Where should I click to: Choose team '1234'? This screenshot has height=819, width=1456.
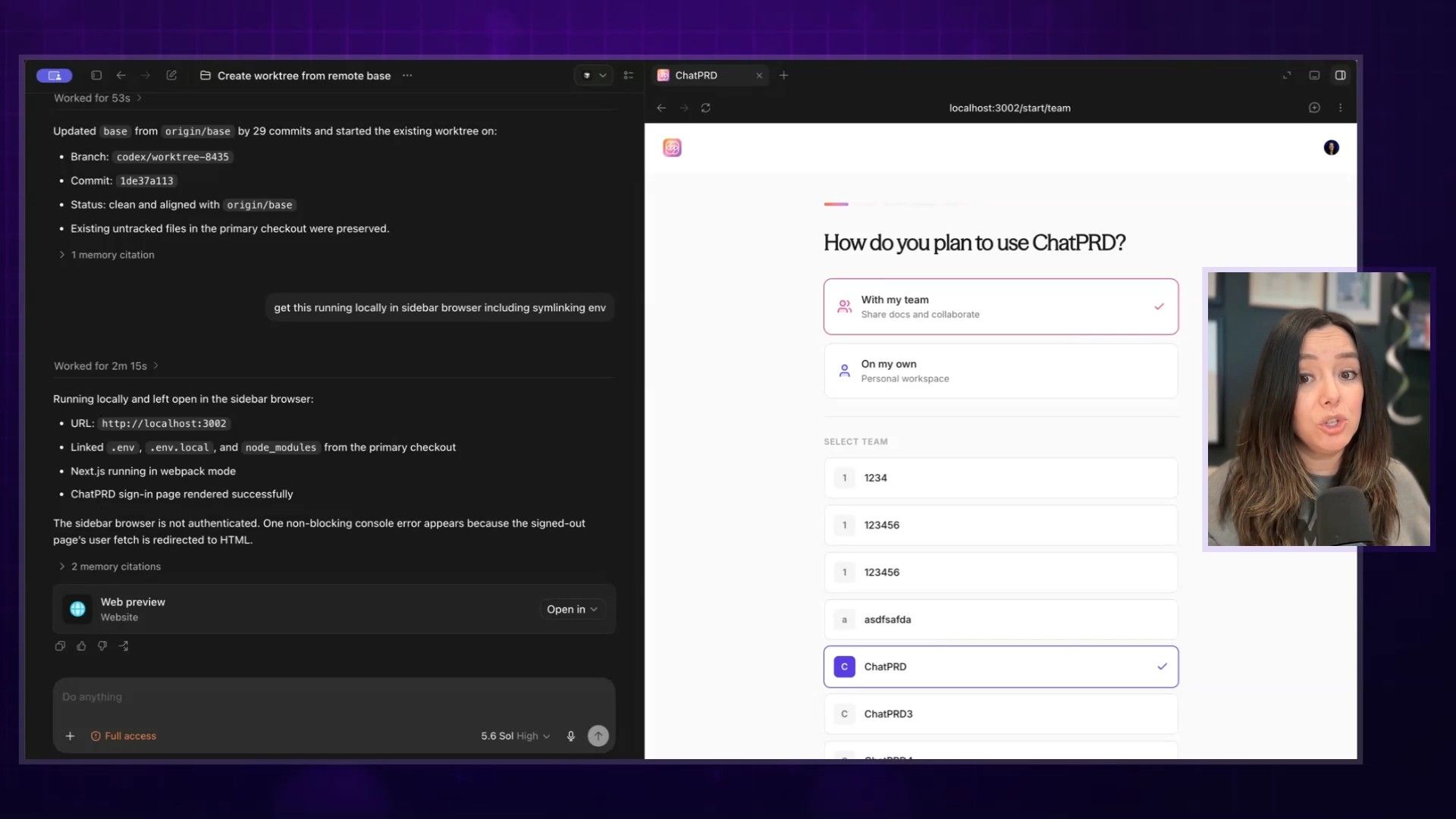click(x=1001, y=478)
